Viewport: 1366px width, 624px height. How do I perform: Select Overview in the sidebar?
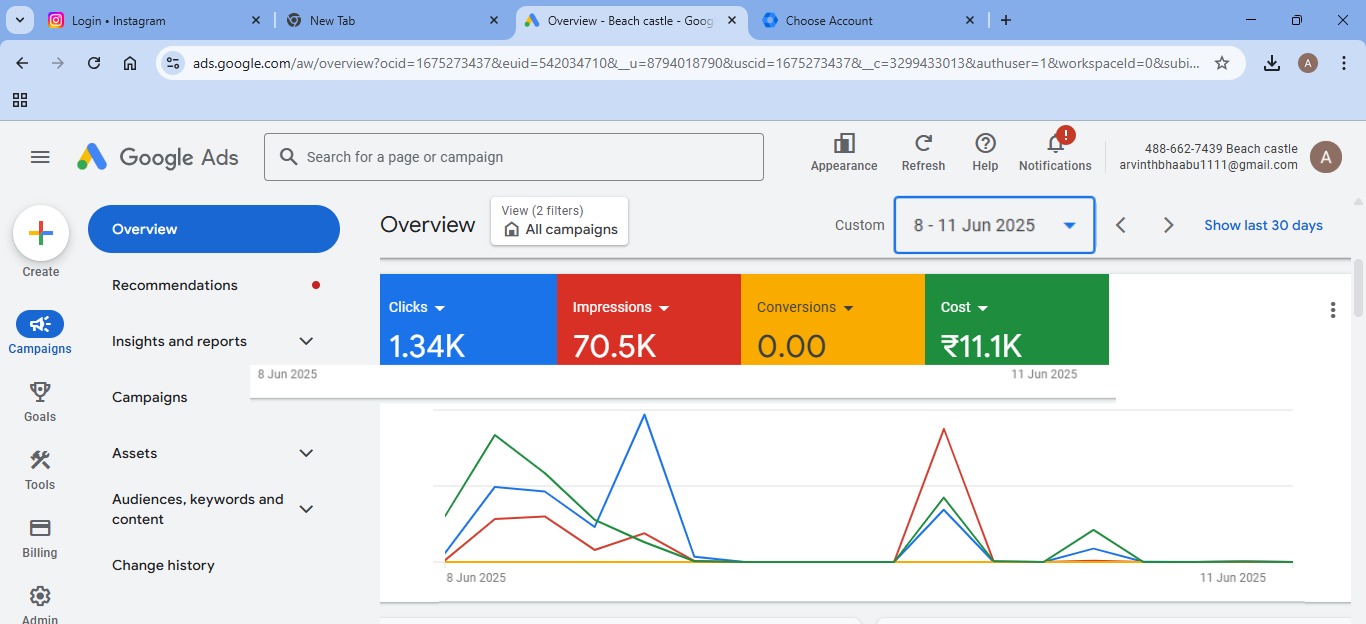[214, 229]
